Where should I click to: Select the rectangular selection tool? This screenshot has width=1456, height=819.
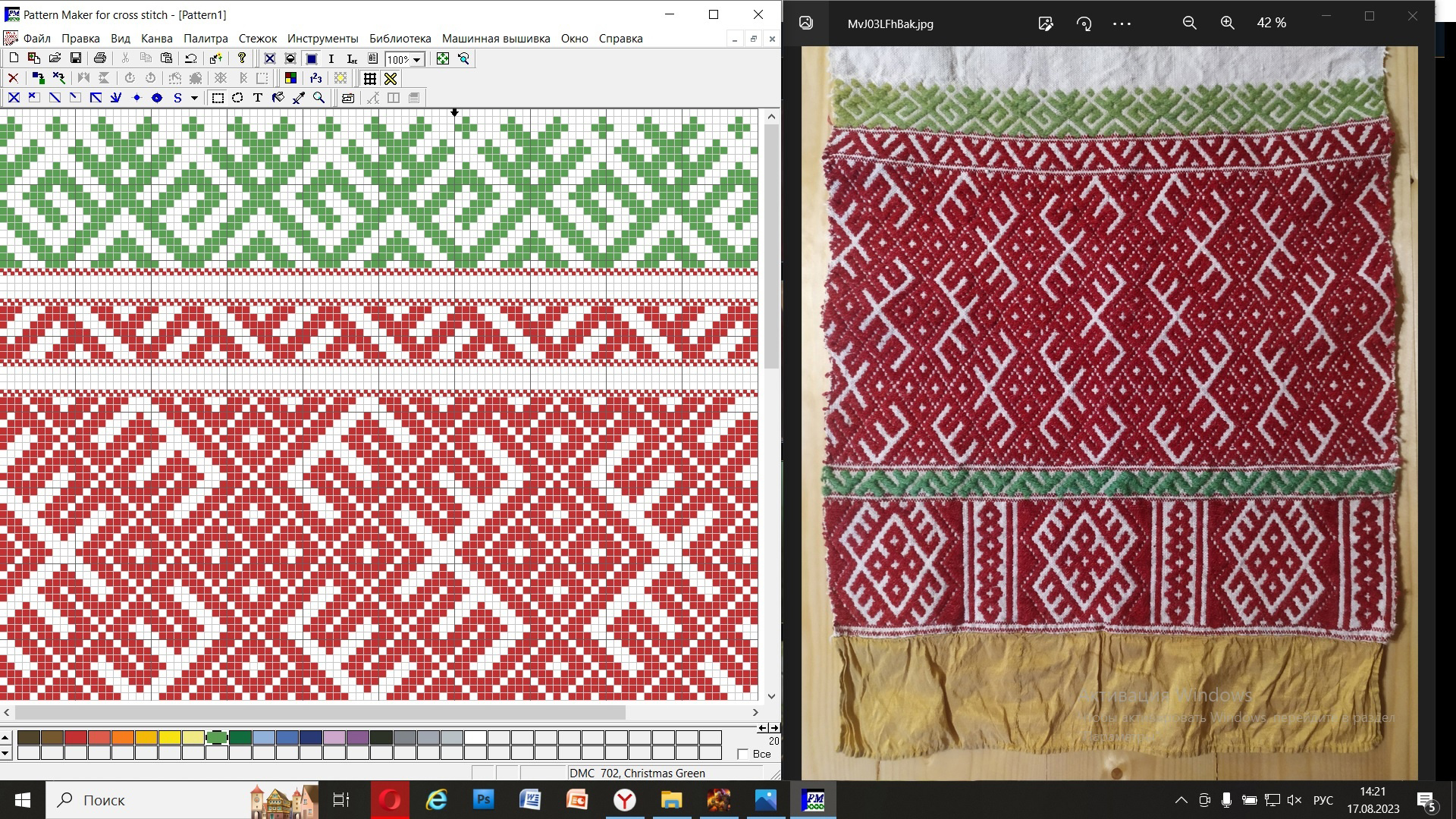(218, 98)
